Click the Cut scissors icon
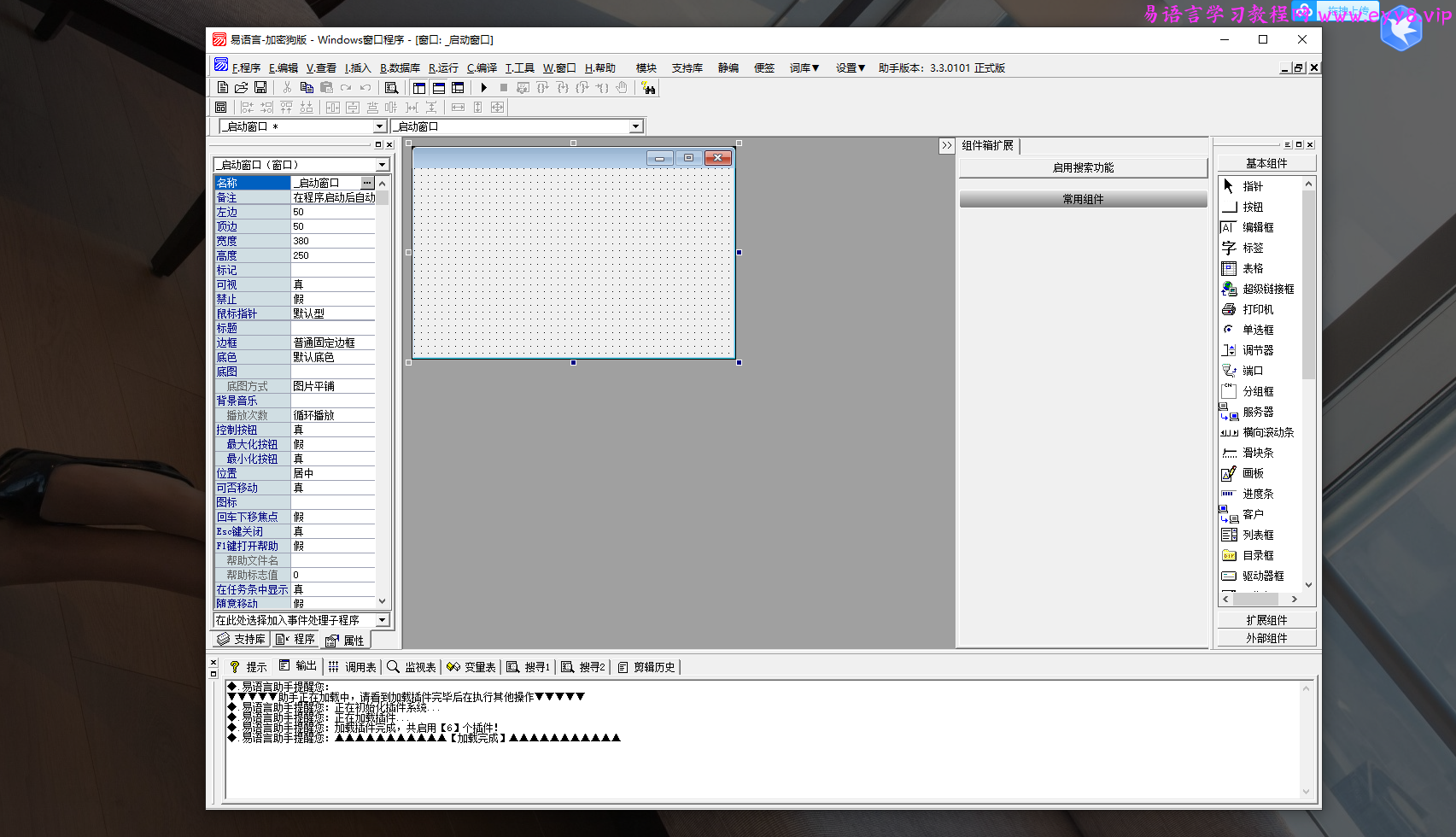This screenshot has height=837, width=1456. coord(287,88)
